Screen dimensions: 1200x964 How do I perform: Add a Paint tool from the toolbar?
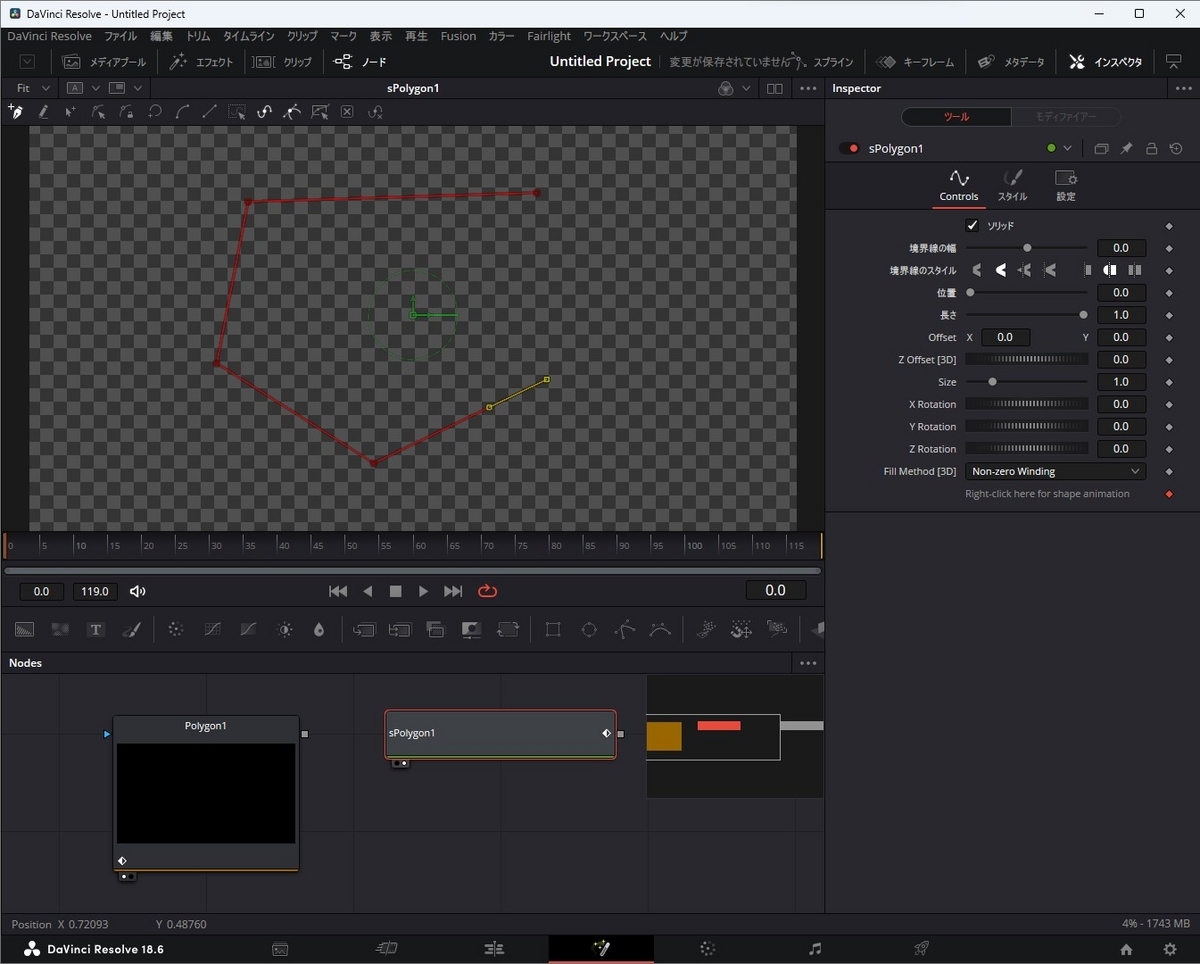pyautogui.click(x=131, y=630)
